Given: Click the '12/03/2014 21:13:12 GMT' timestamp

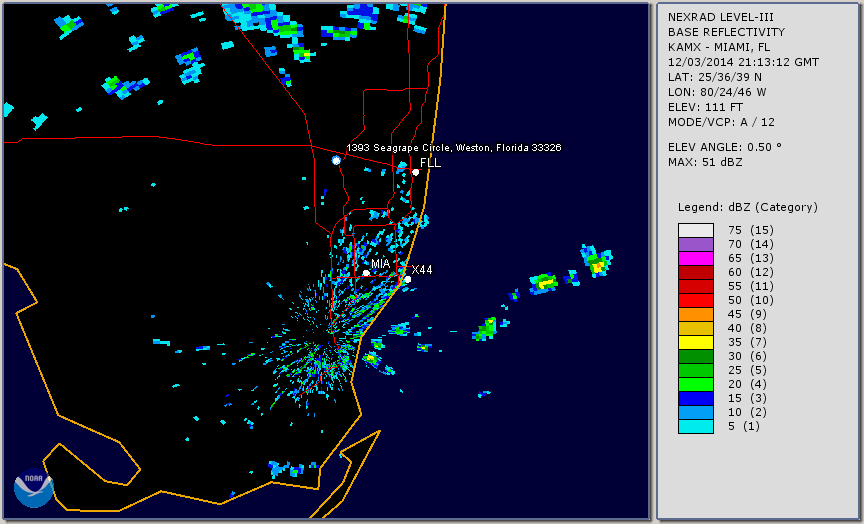Looking at the screenshot, I should pyautogui.click(x=743, y=62).
